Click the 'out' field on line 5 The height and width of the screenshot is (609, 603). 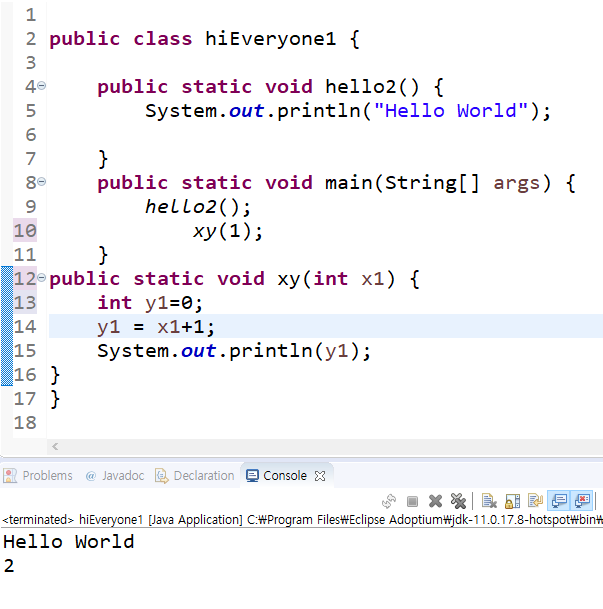coord(247,111)
